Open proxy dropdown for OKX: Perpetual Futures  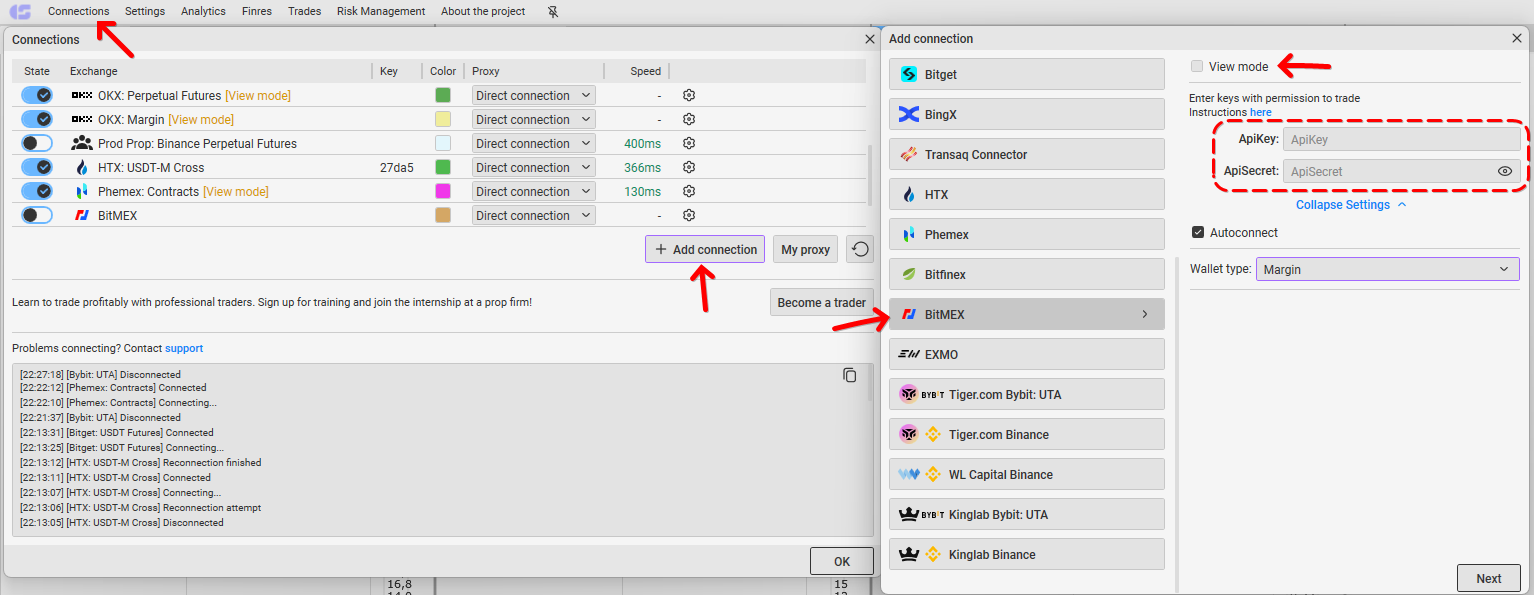[533, 95]
